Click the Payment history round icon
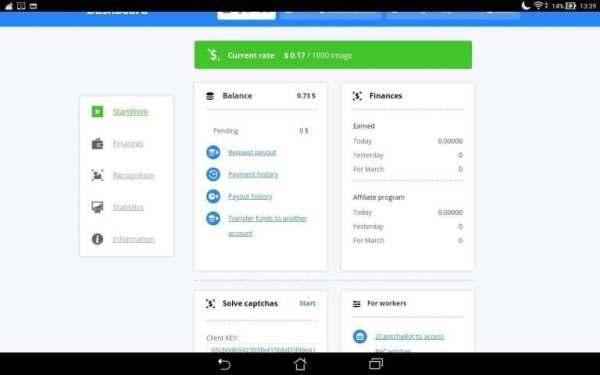600x375 pixels. tap(213, 174)
